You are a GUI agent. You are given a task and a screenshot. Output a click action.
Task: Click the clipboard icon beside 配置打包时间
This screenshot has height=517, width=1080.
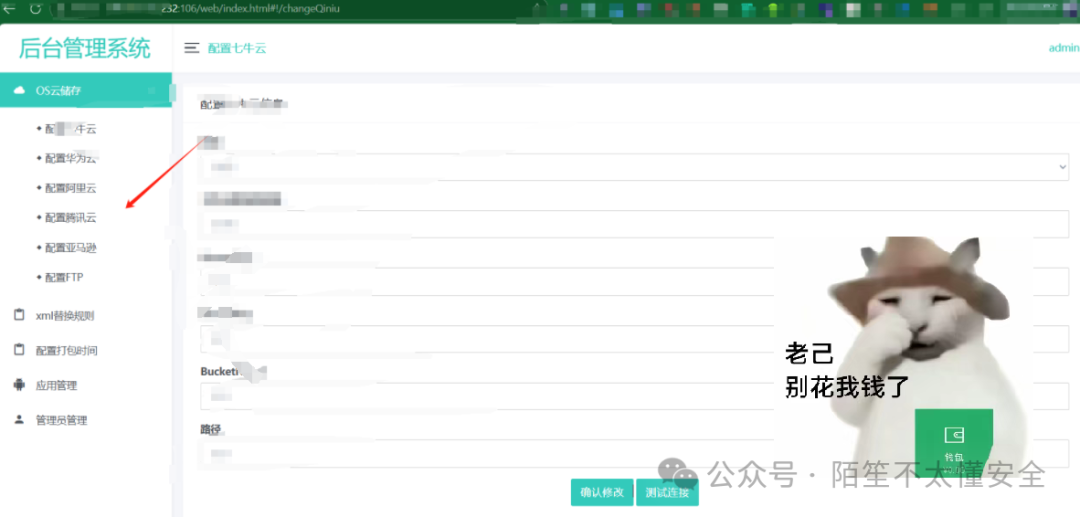(19, 350)
